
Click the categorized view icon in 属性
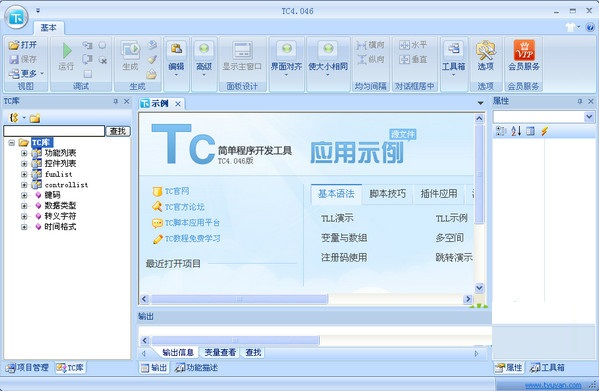tap(500, 131)
